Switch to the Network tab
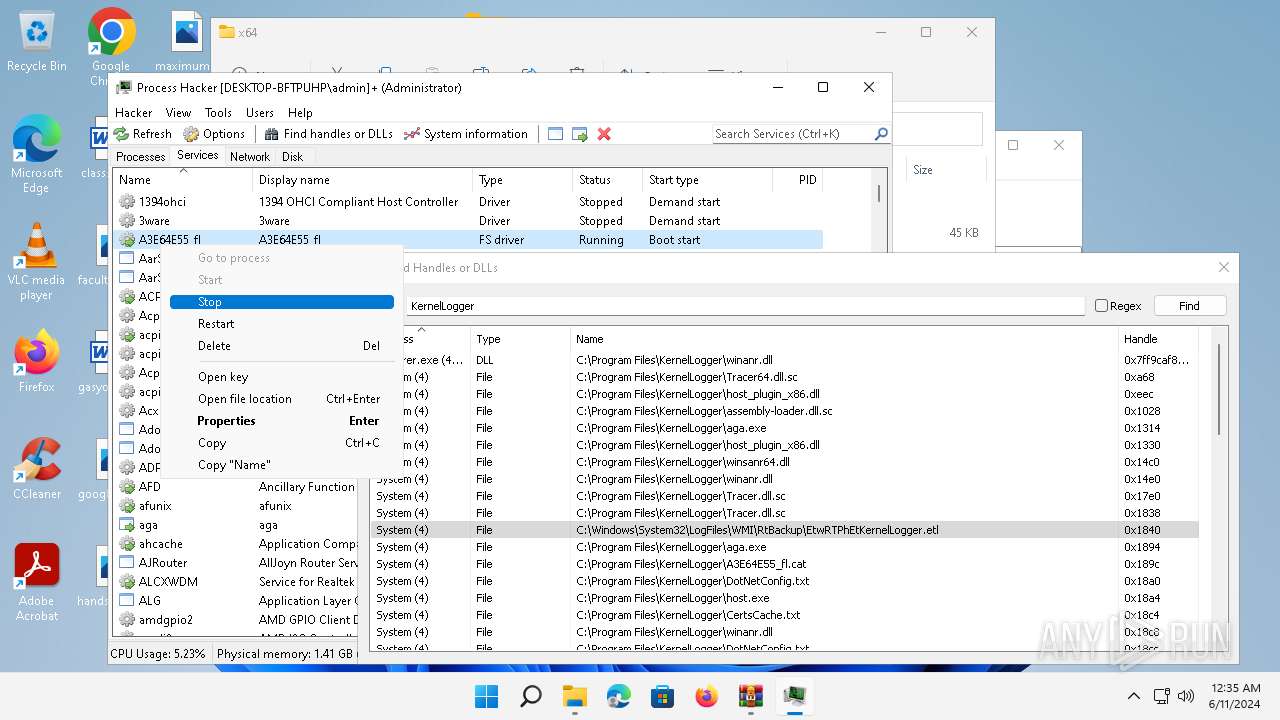 coord(249,157)
